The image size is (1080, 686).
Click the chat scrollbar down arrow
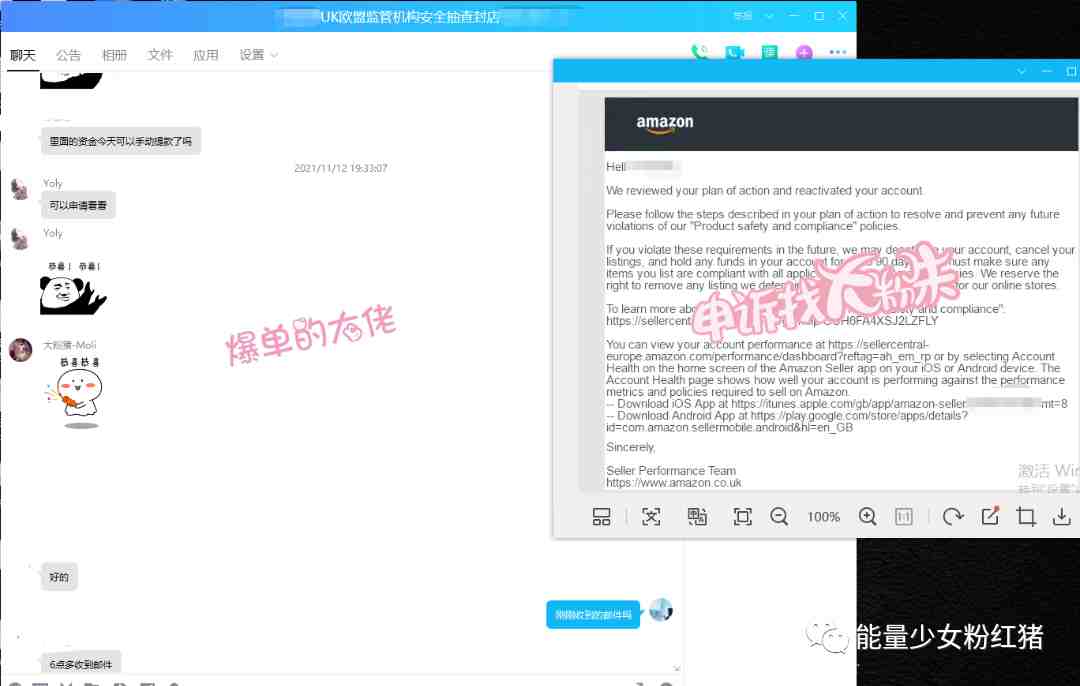point(676,669)
